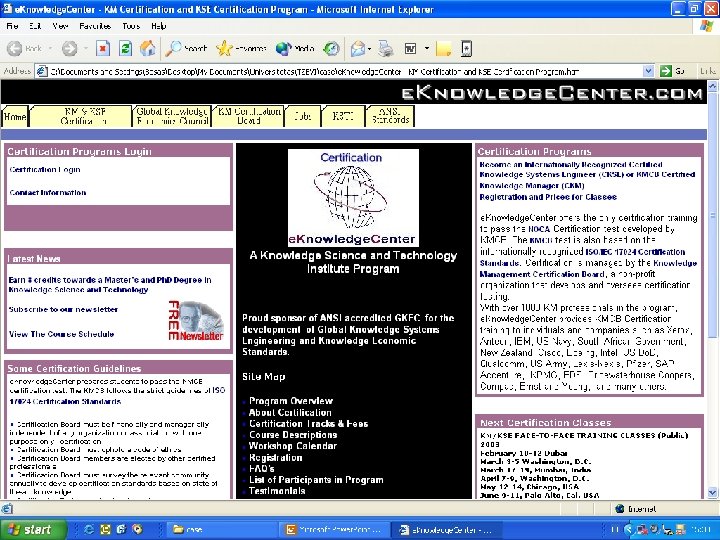720x540 pixels.
Task: Open dropdown next to Forward button
Action: click(85, 48)
